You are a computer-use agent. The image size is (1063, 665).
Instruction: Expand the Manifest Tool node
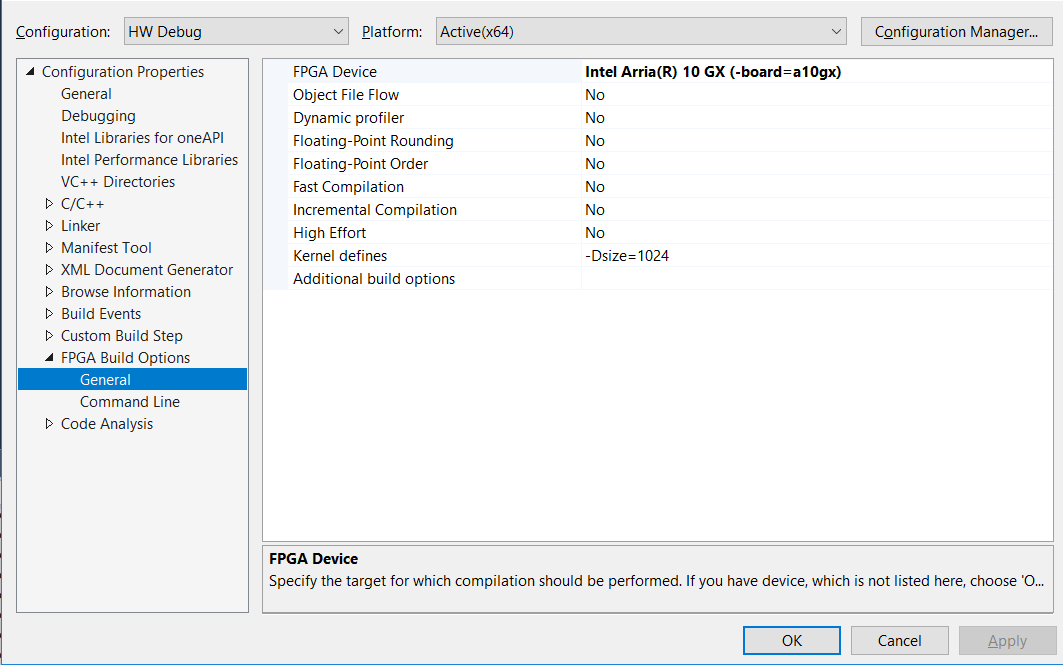(x=50, y=248)
